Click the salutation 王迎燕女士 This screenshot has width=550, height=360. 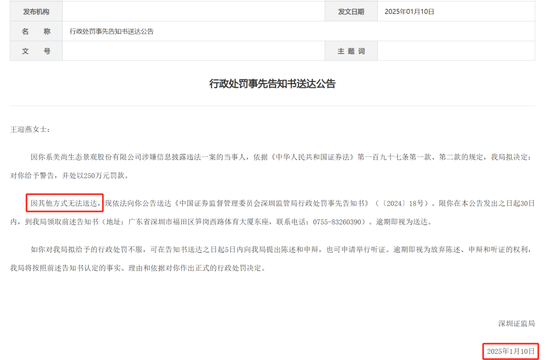point(30,129)
